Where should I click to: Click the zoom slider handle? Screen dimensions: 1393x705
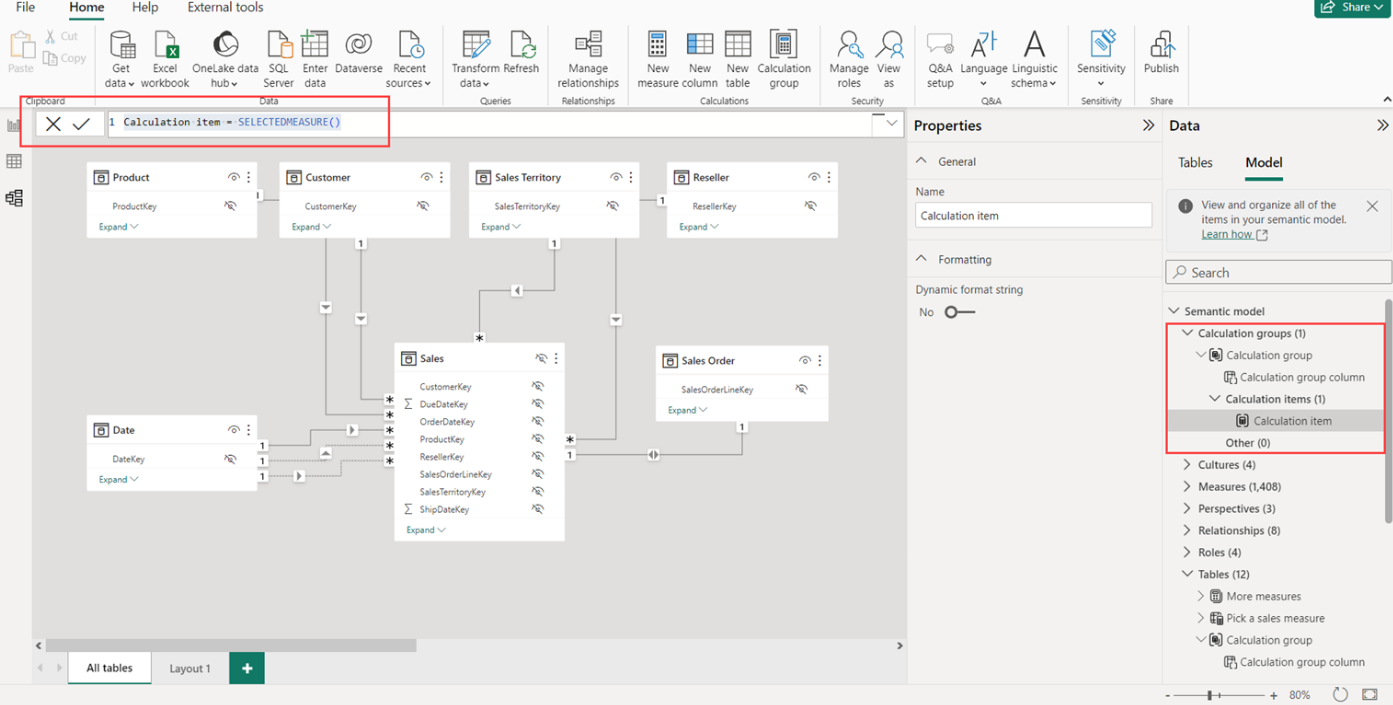click(1210, 695)
